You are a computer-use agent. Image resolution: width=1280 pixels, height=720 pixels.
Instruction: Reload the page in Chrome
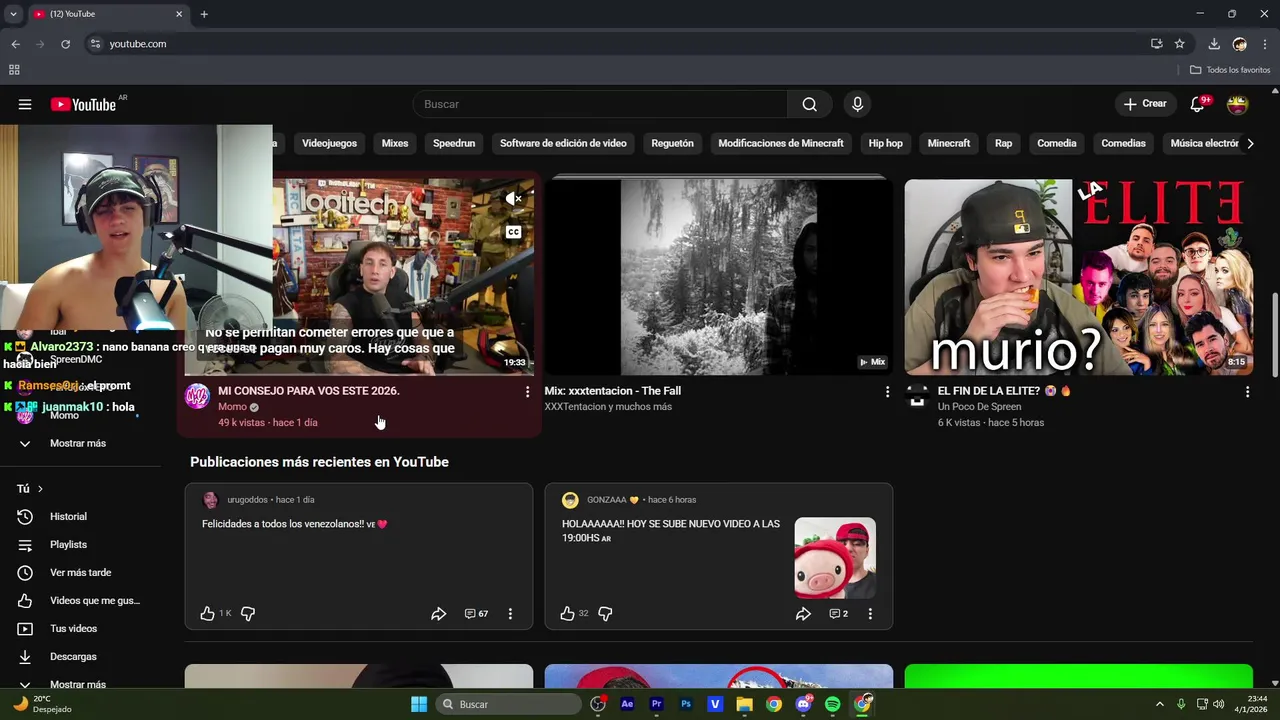click(x=66, y=44)
